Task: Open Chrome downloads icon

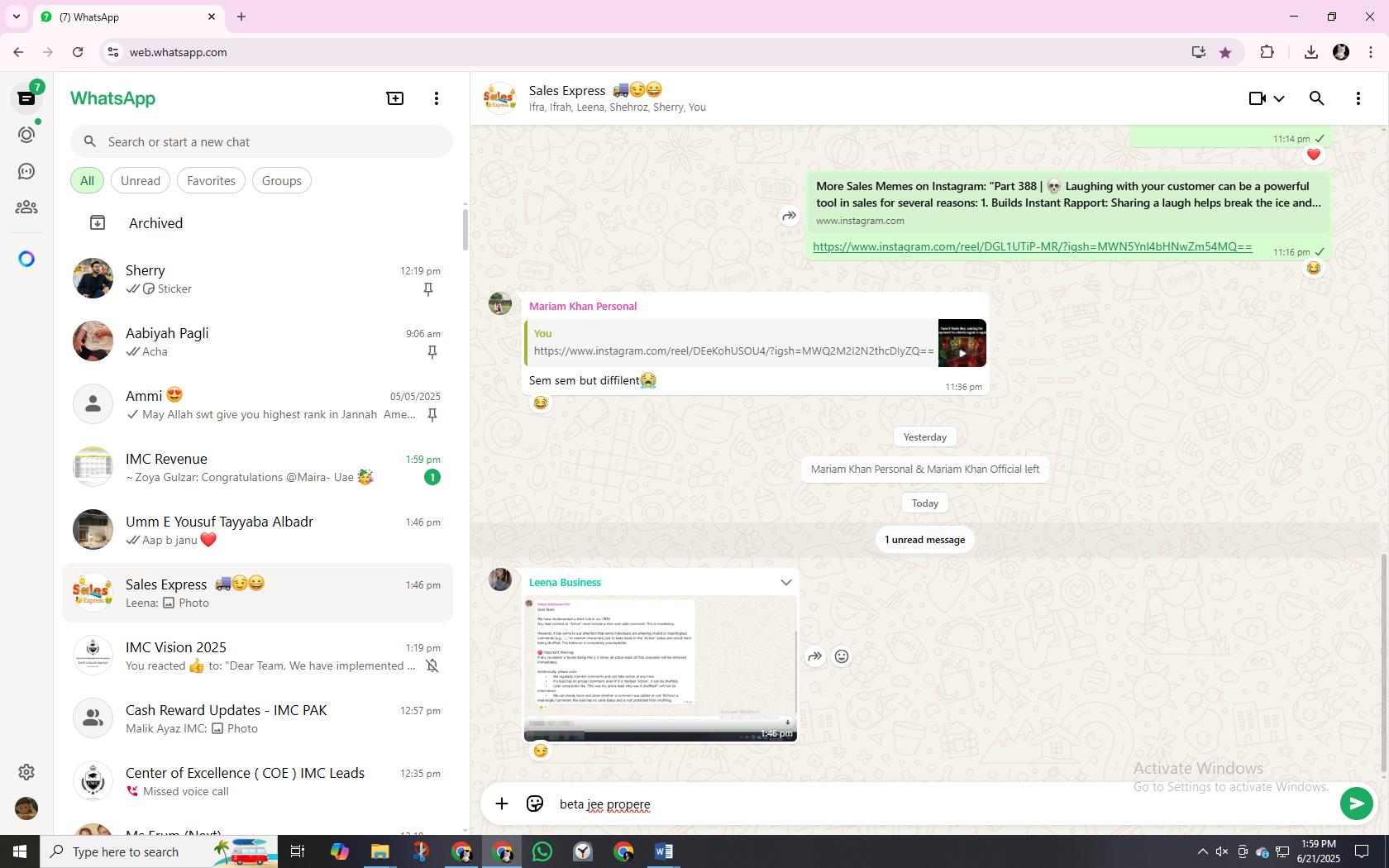Action: (1310, 52)
